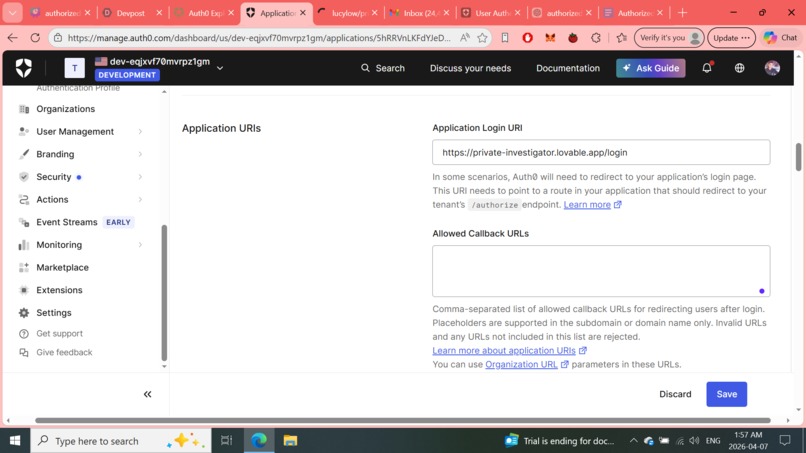806x453 pixels.
Task: Open the Windows Start menu
Action: point(15,441)
